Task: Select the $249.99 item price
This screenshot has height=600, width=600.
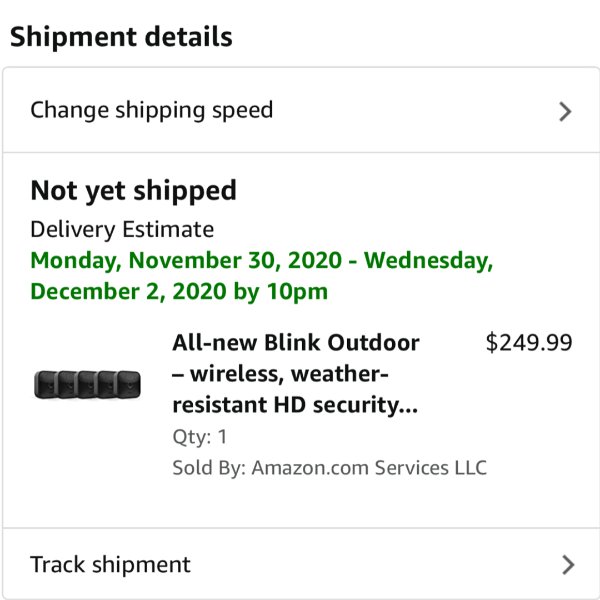Action: pyautogui.click(x=529, y=342)
